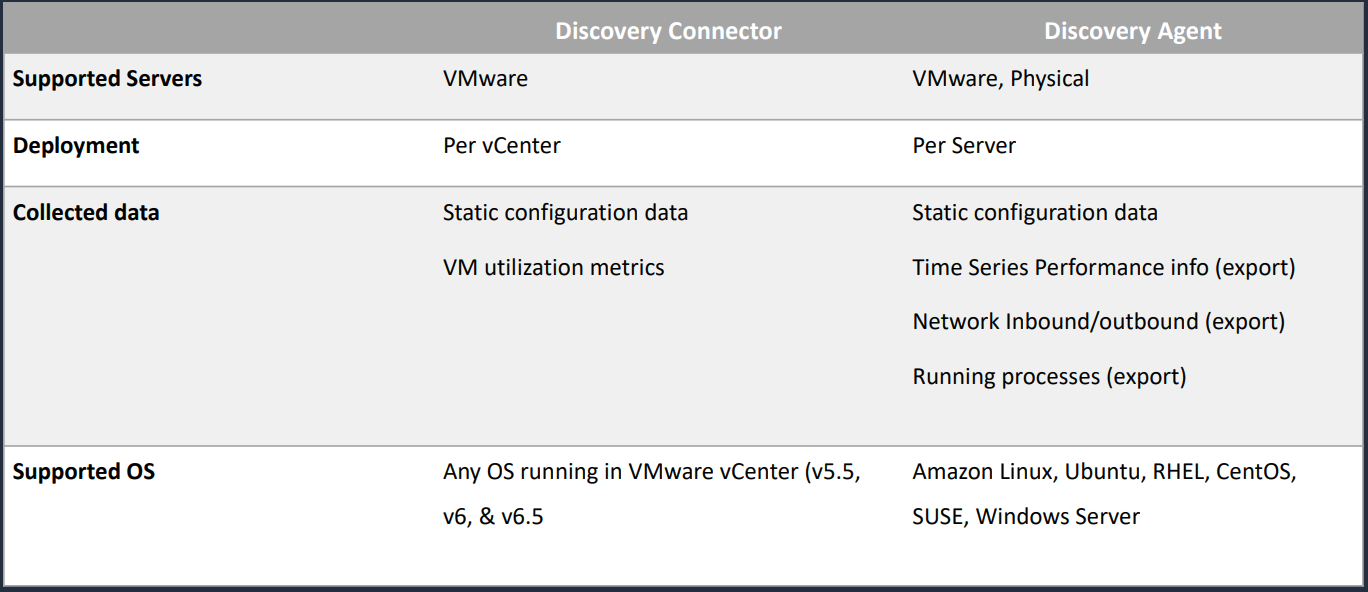Image resolution: width=1368 pixels, height=592 pixels.
Task: Click the Discovery Agent column header
Action: (x=1132, y=31)
